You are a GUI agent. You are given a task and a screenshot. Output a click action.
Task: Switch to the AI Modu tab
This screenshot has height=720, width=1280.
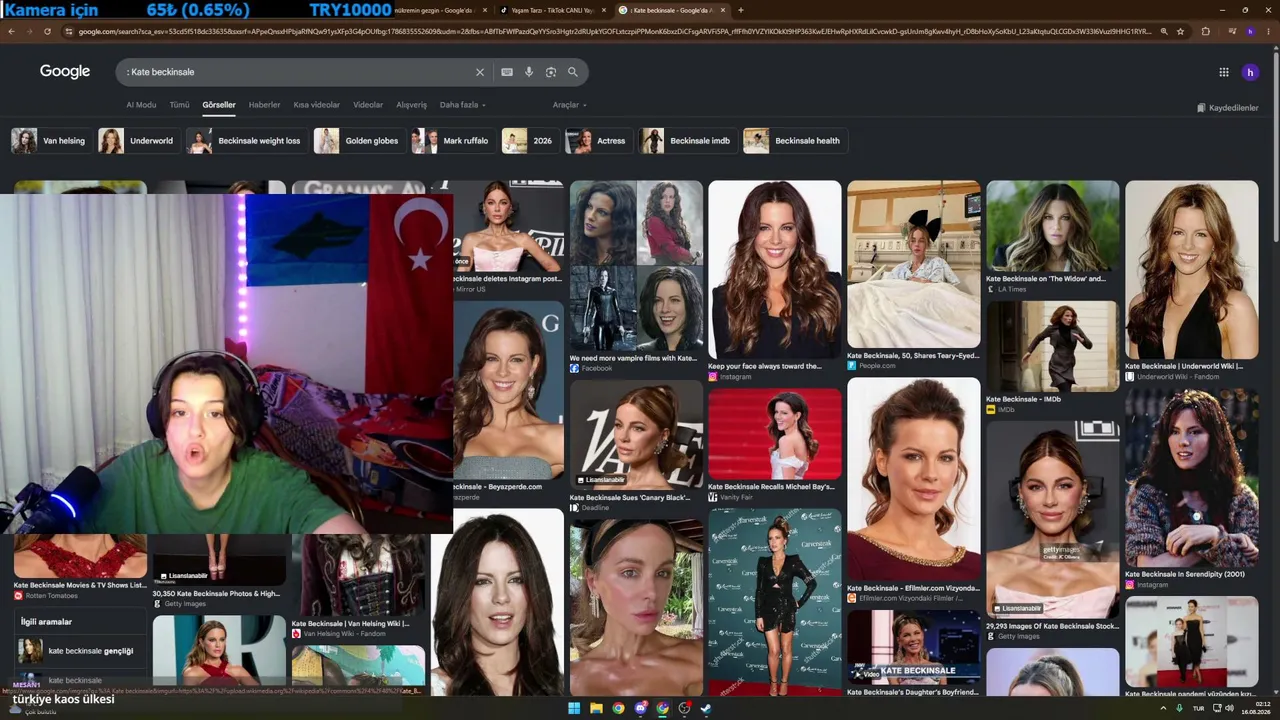click(x=141, y=105)
